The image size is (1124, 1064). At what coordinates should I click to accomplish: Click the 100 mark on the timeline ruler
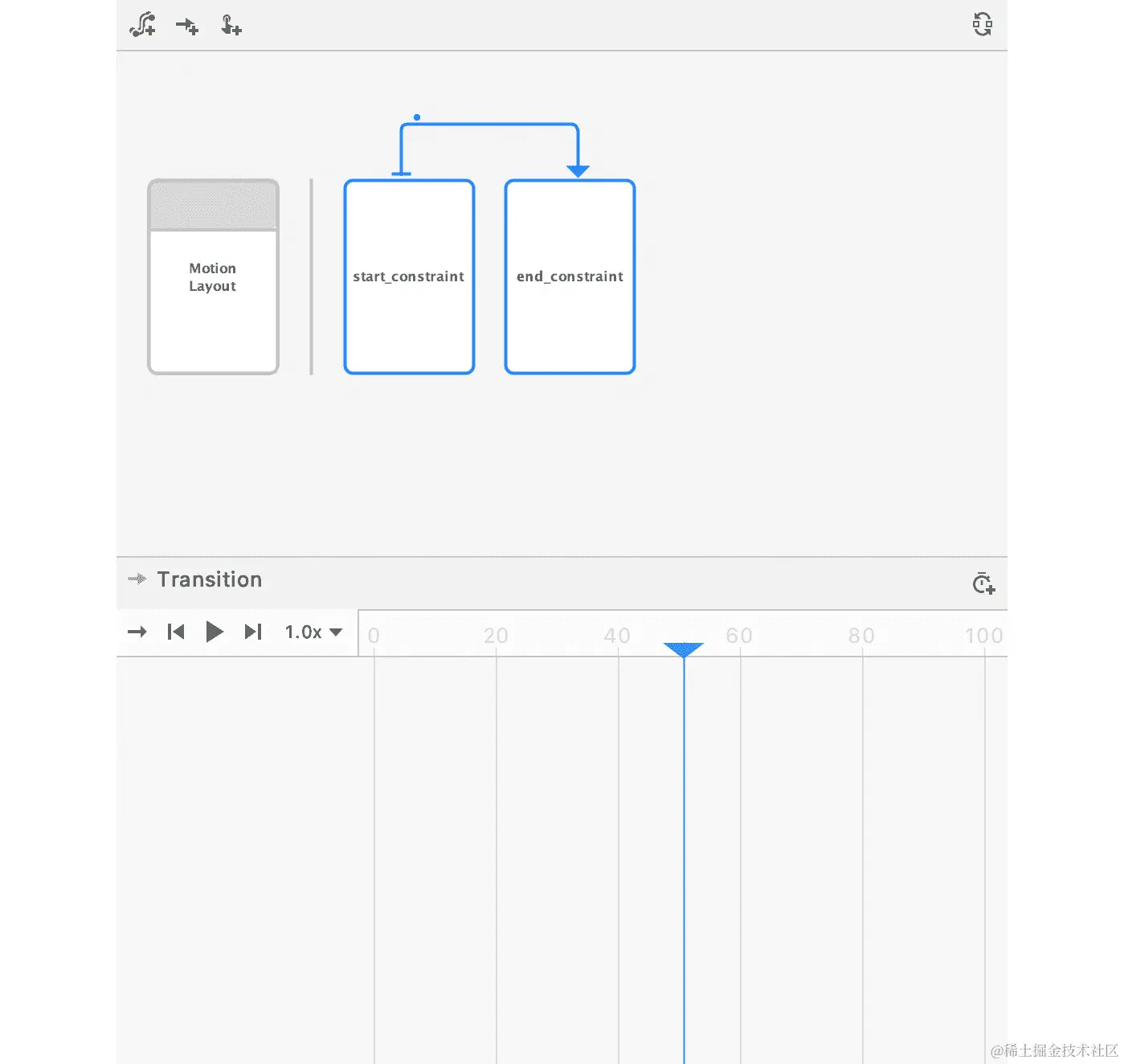click(x=984, y=636)
